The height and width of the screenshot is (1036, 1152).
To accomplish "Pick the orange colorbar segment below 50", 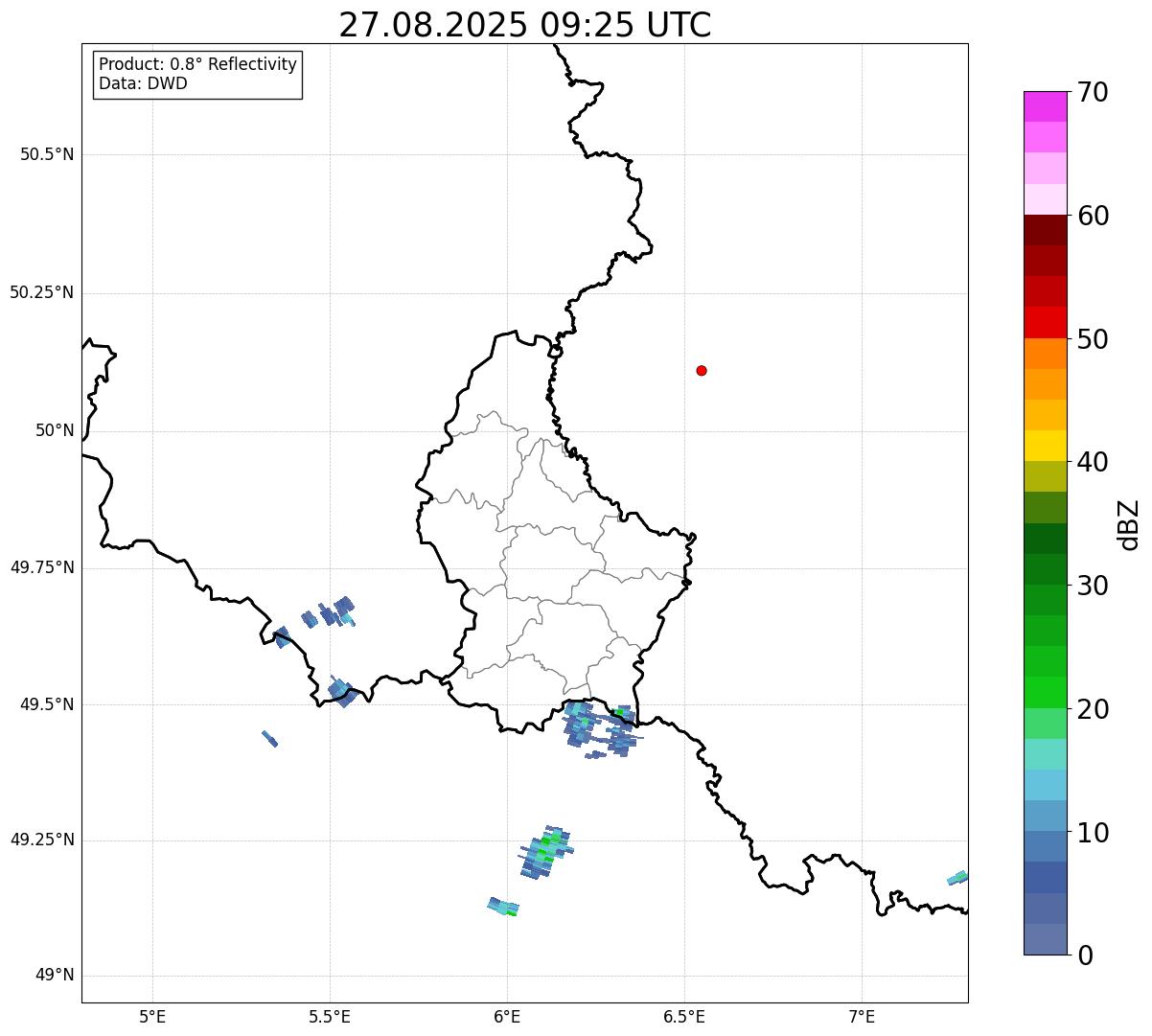I will pos(1045,354).
